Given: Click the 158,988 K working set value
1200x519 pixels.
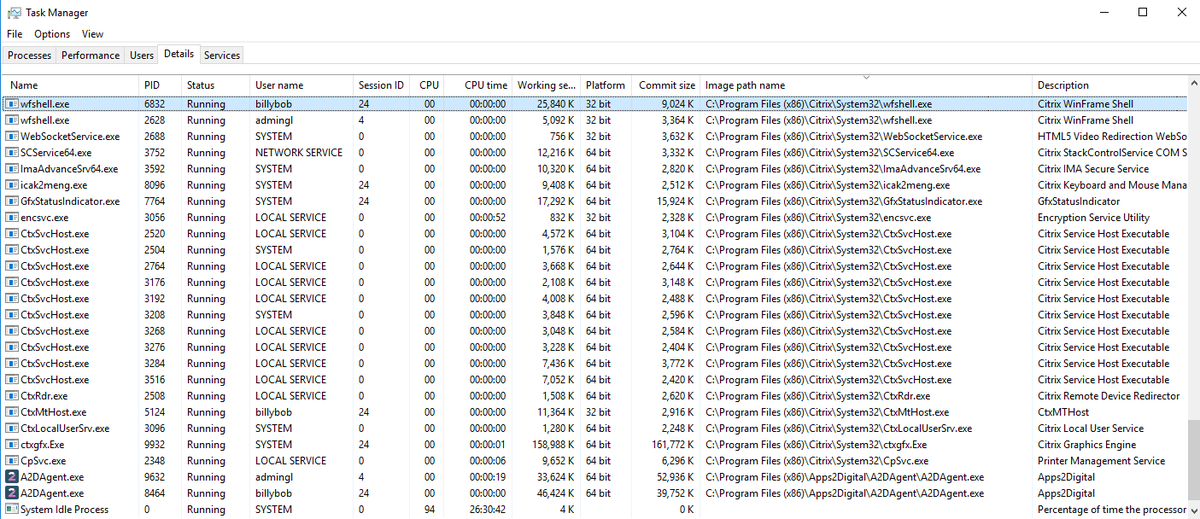Looking at the screenshot, I should point(550,445).
